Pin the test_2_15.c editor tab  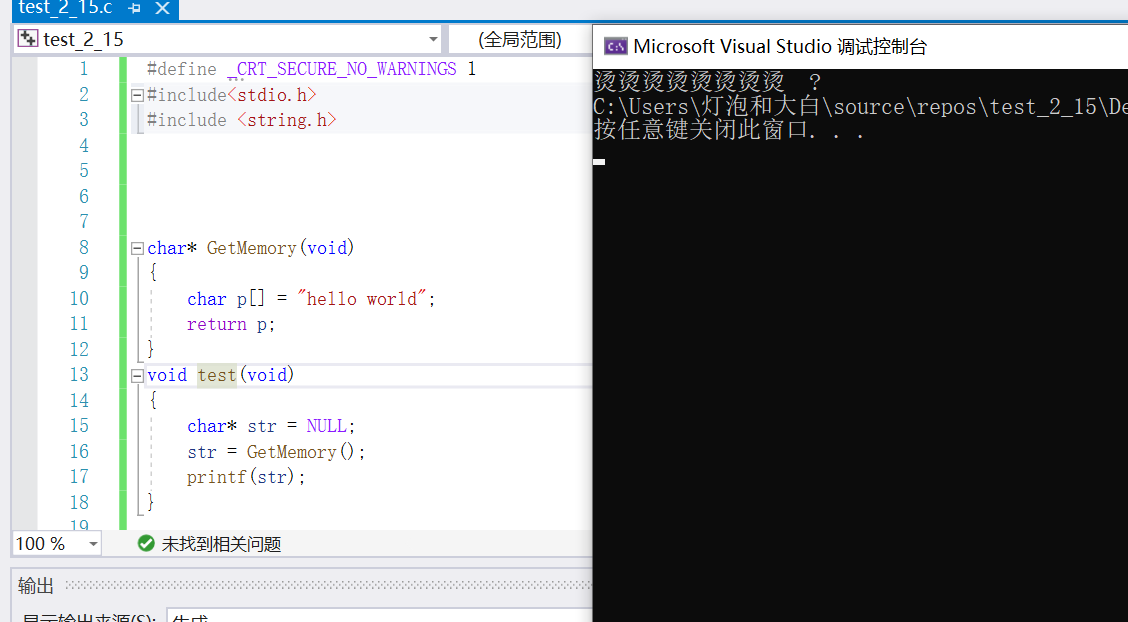click(135, 8)
